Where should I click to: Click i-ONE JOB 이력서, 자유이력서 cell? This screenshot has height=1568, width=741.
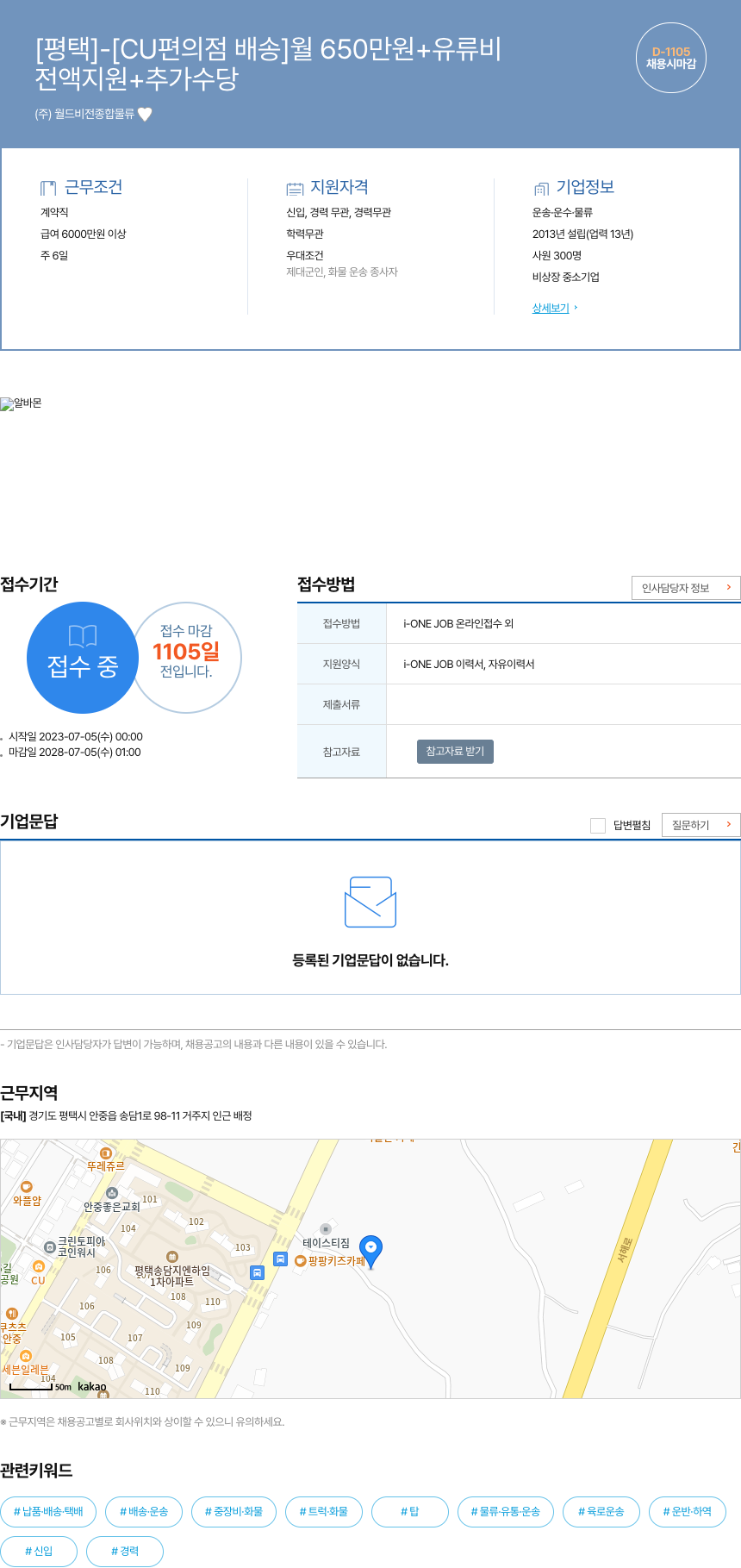(x=564, y=664)
